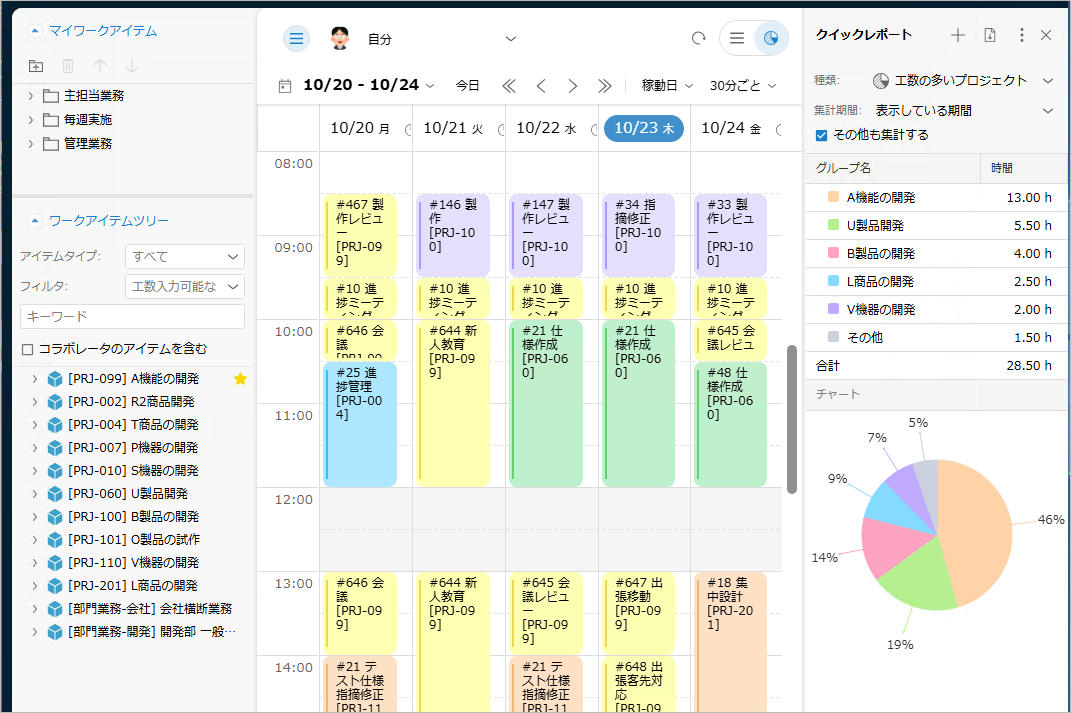Click the キーワード search field
The width and height of the screenshot is (1071, 713).
click(132, 317)
